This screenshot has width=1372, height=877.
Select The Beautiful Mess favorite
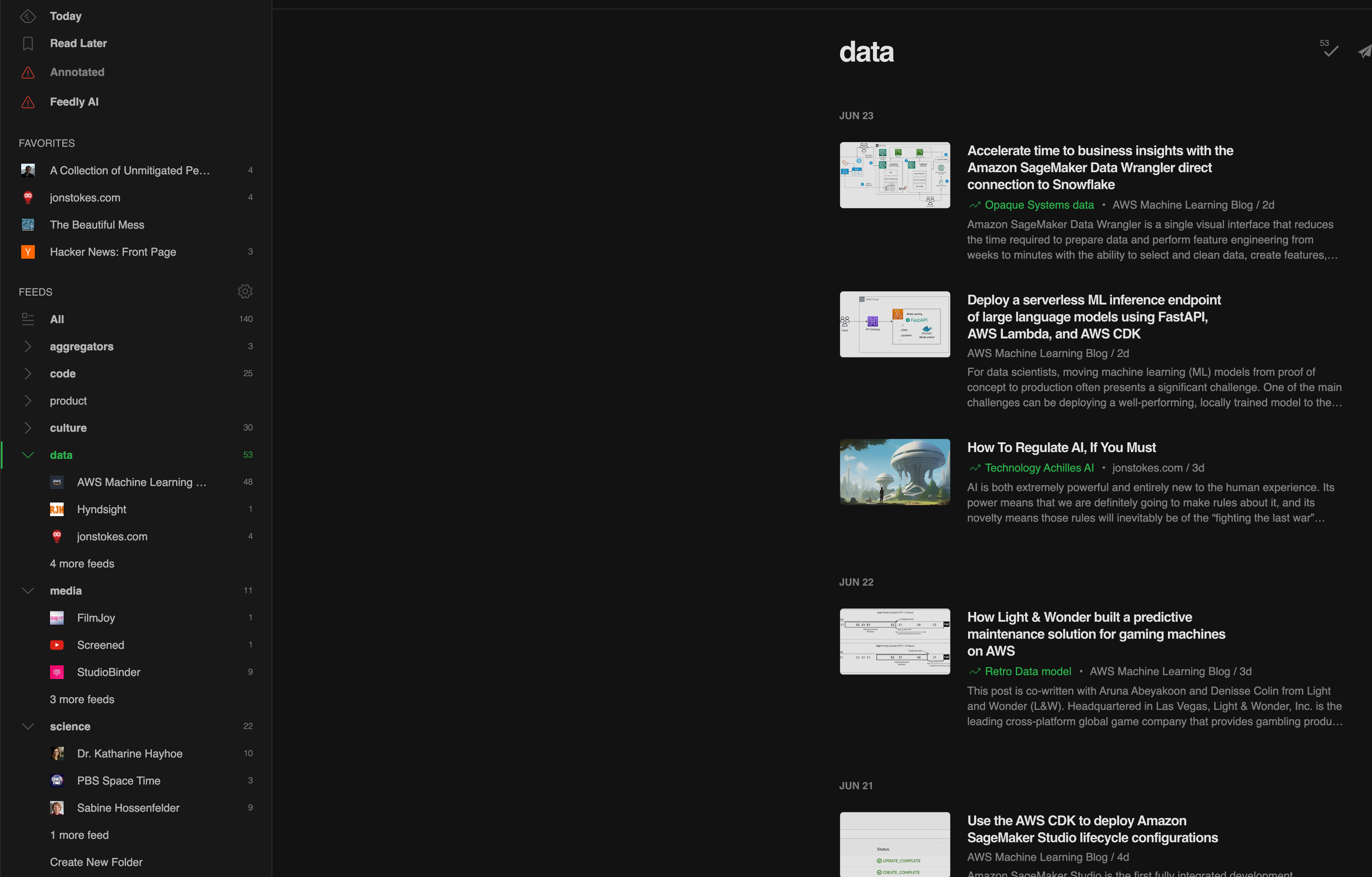136,224
